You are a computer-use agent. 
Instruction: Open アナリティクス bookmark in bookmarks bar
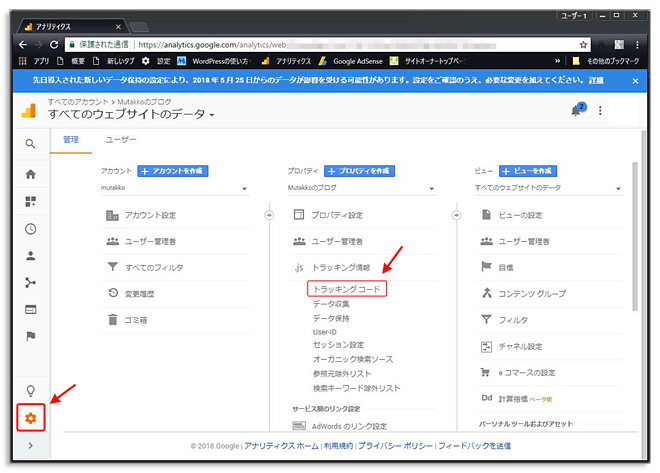(286, 61)
